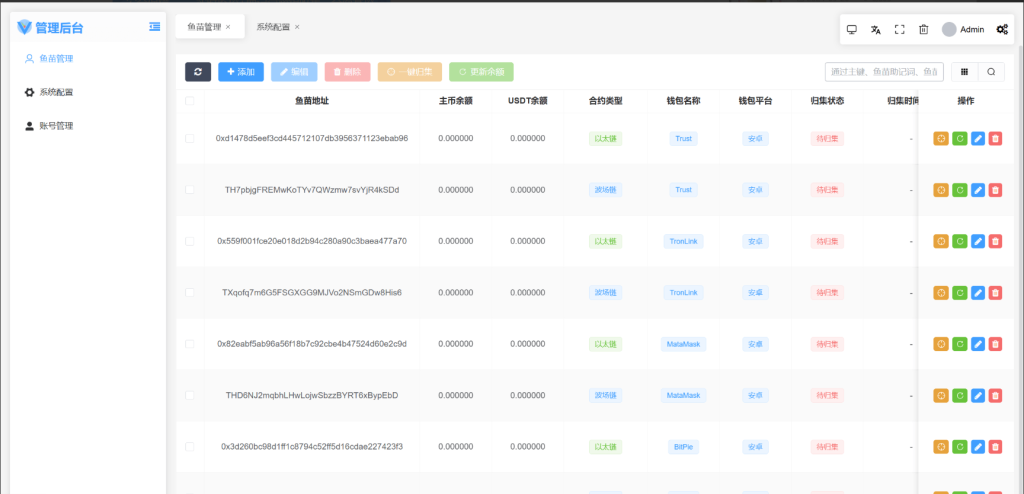
Task: Open the column grid view toggle
Action: click(964, 72)
